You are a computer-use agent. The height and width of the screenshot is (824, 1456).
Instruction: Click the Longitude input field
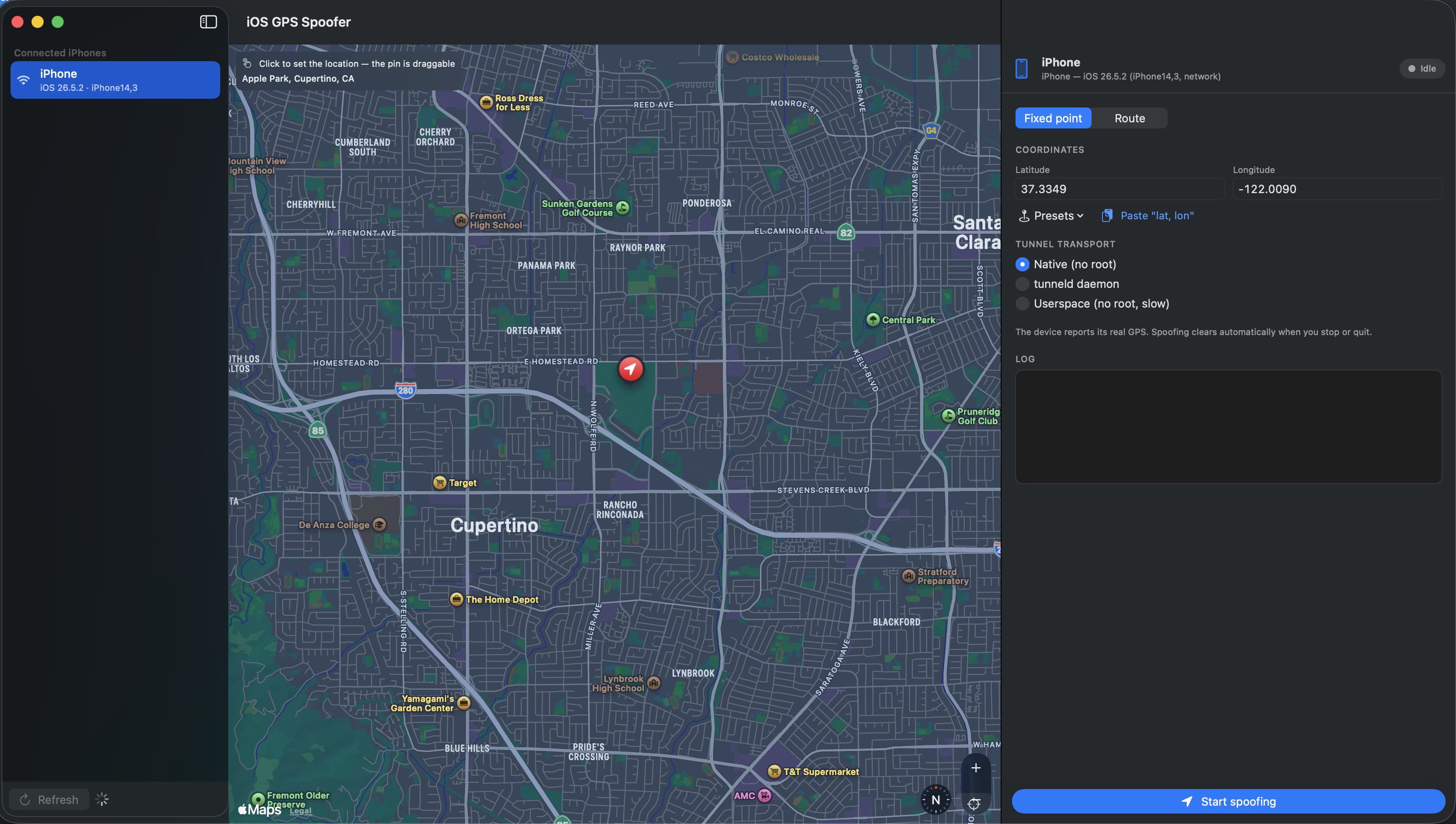pyautogui.click(x=1337, y=189)
